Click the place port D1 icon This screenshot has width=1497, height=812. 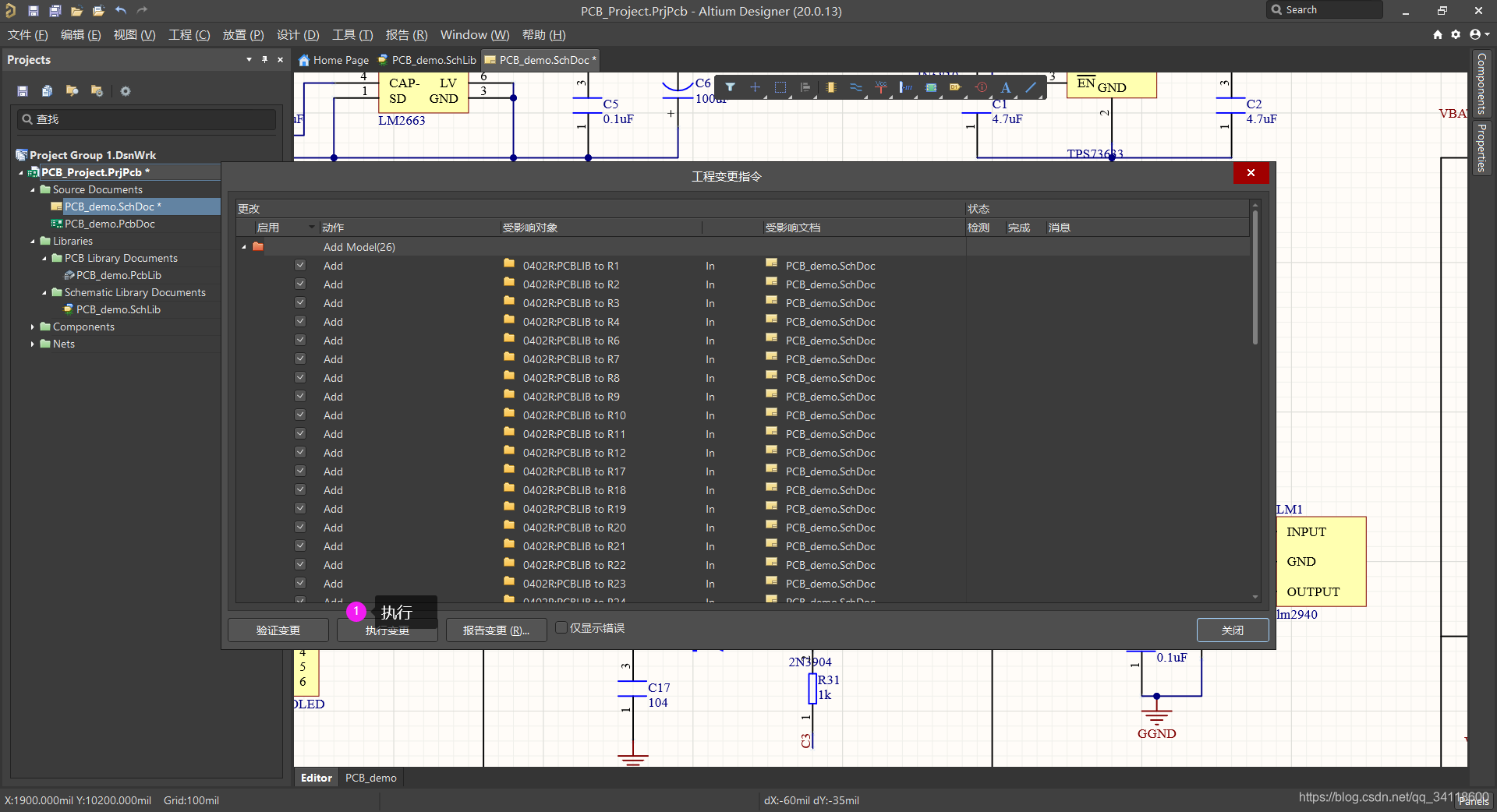[956, 87]
